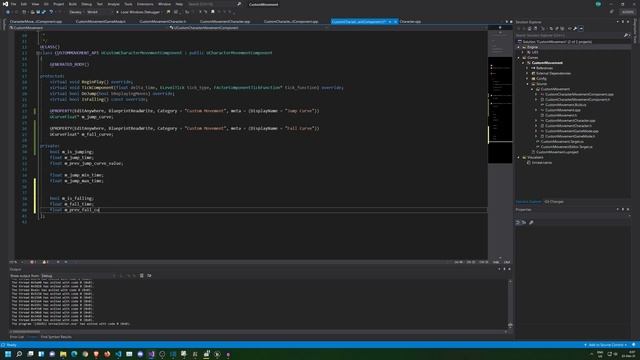
Task: Click CRLF line ending indicator
Action: [x=507, y=262]
